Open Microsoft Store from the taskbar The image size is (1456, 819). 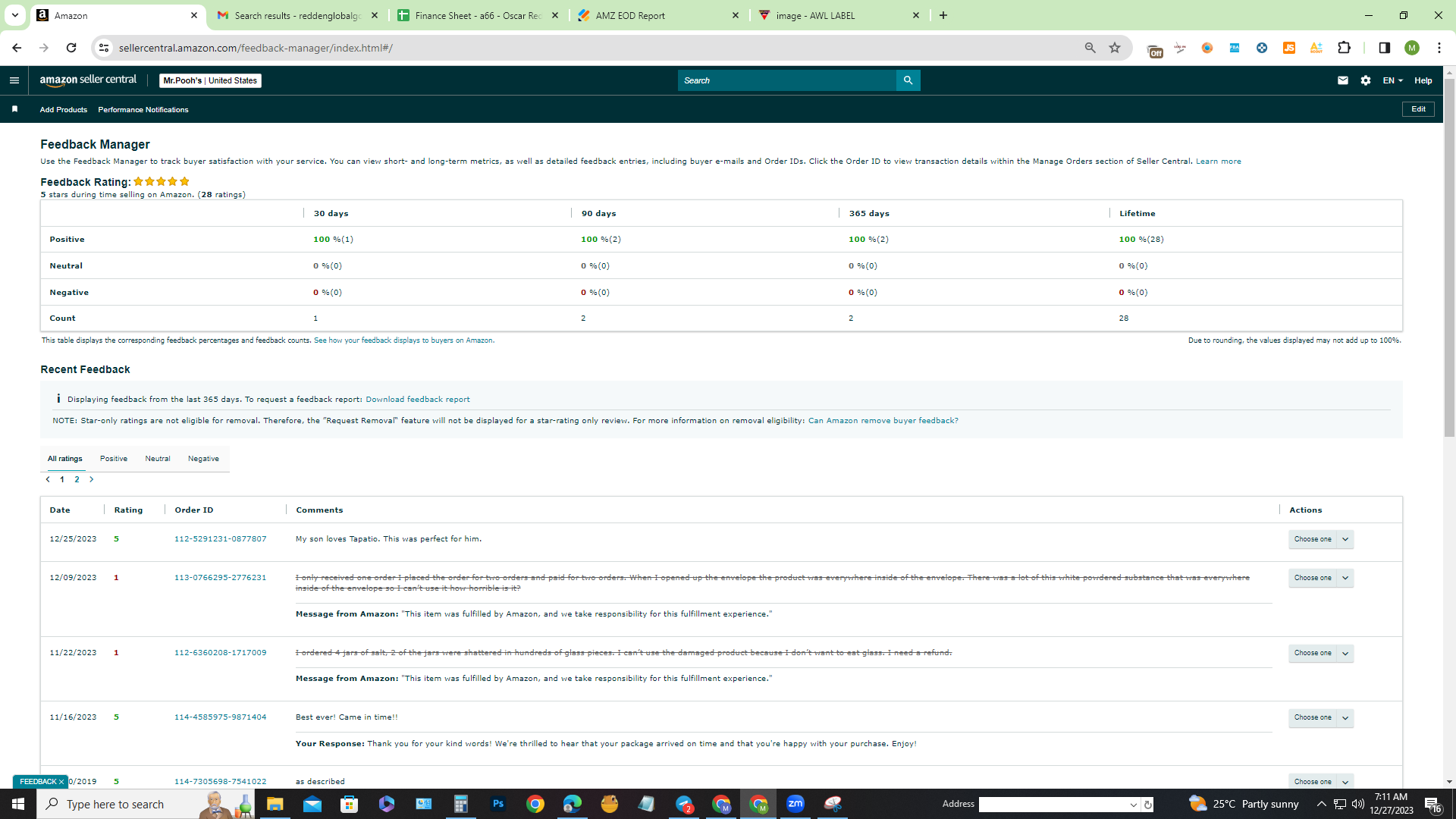349,804
